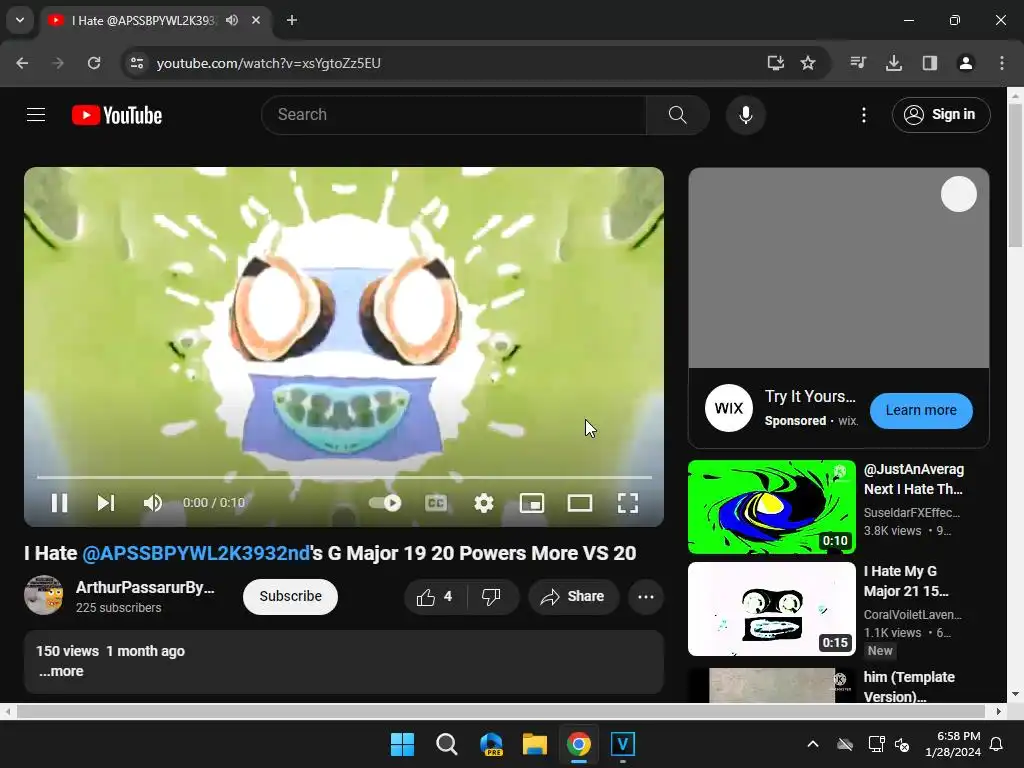
Task: Open a new tab
Action: (x=292, y=20)
